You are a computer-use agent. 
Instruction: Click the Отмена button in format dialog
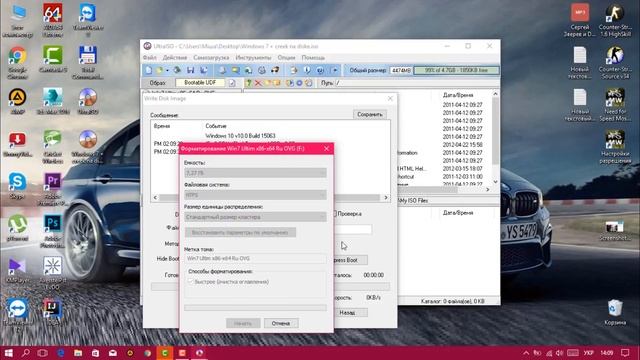pyautogui.click(x=281, y=323)
